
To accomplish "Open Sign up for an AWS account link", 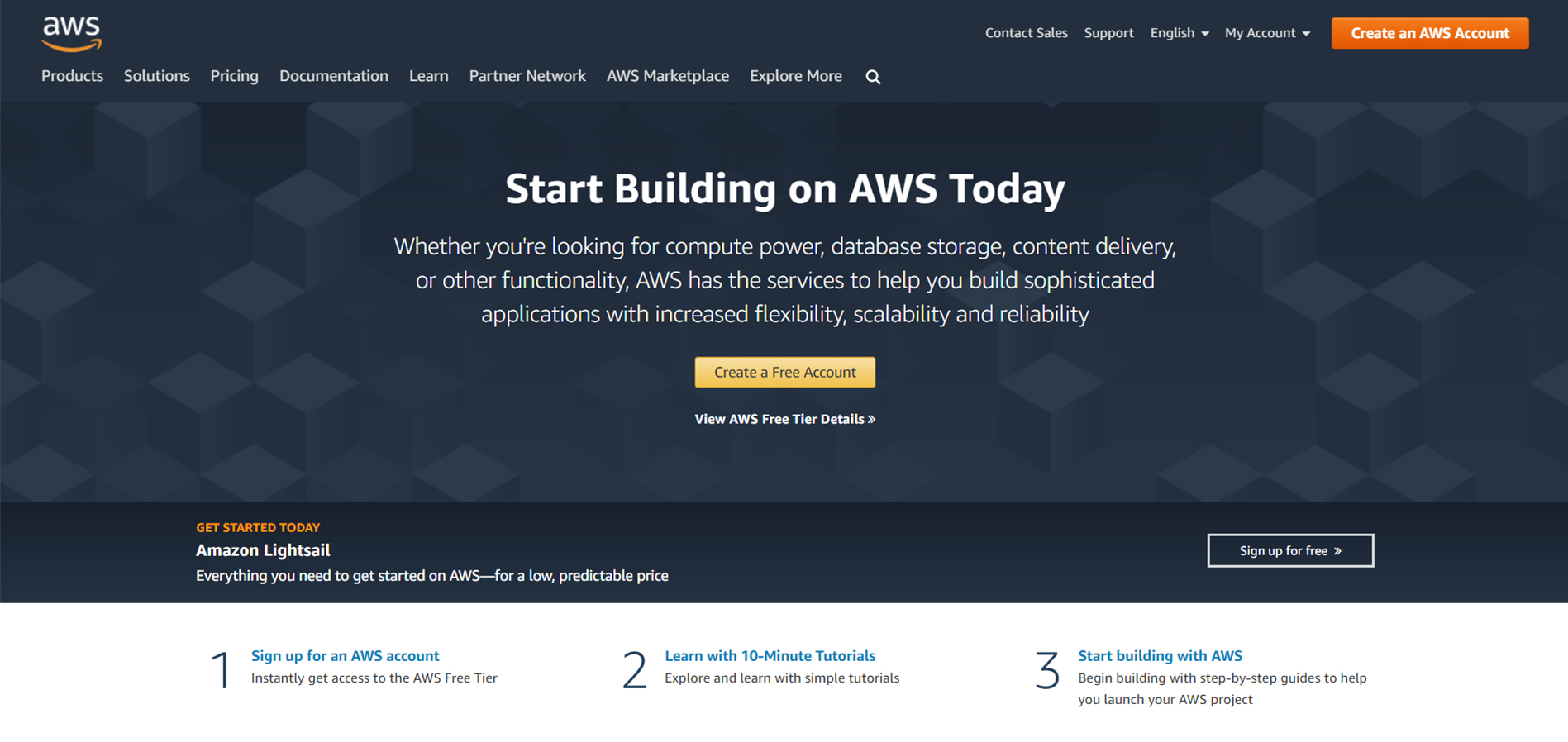I will click(x=346, y=655).
